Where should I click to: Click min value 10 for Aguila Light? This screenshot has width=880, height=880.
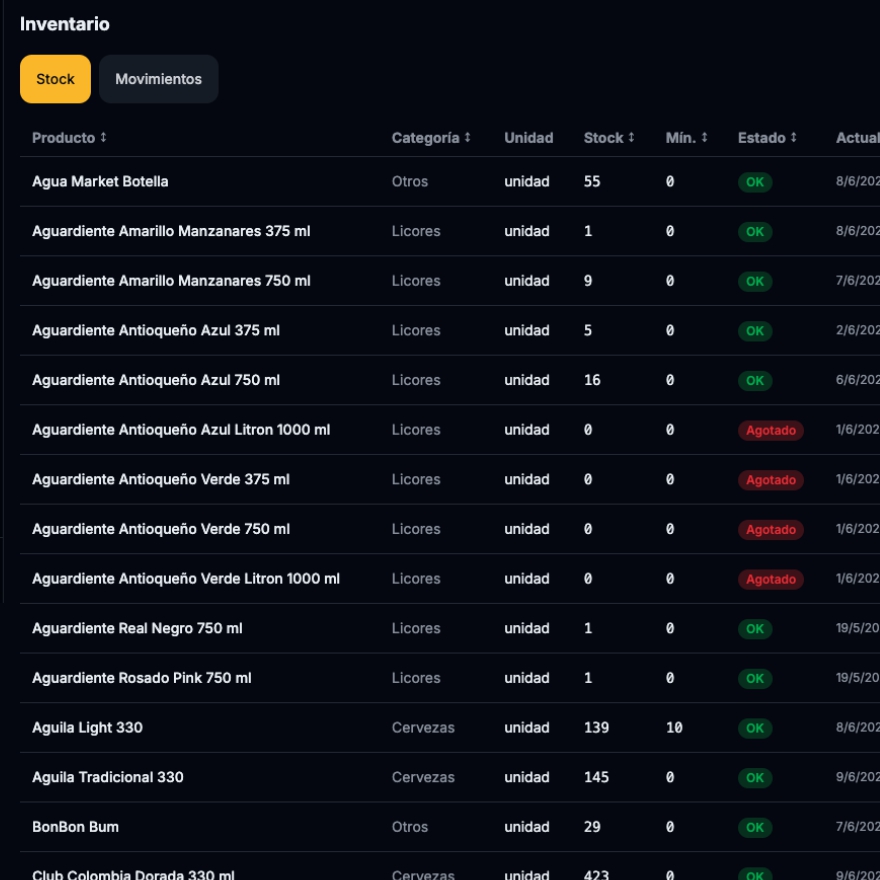tap(674, 728)
